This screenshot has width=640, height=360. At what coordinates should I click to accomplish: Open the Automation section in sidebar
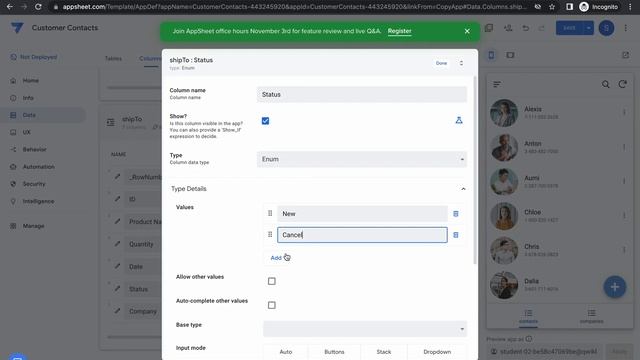point(38,167)
